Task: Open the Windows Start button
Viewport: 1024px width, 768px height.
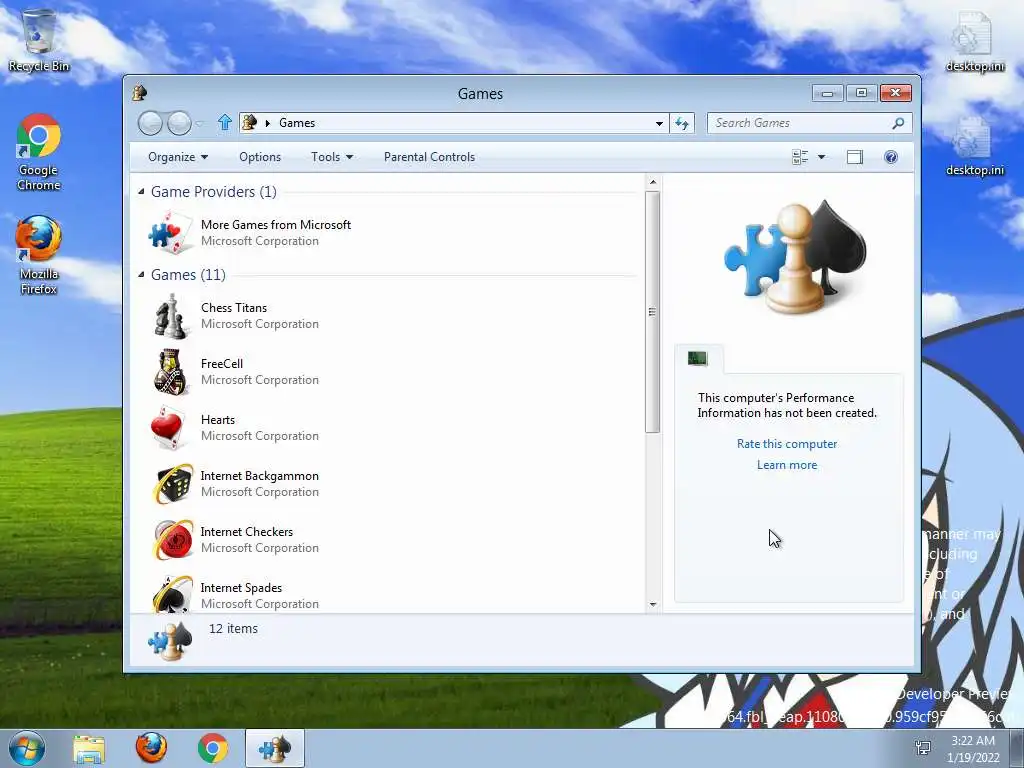Action: [27, 748]
